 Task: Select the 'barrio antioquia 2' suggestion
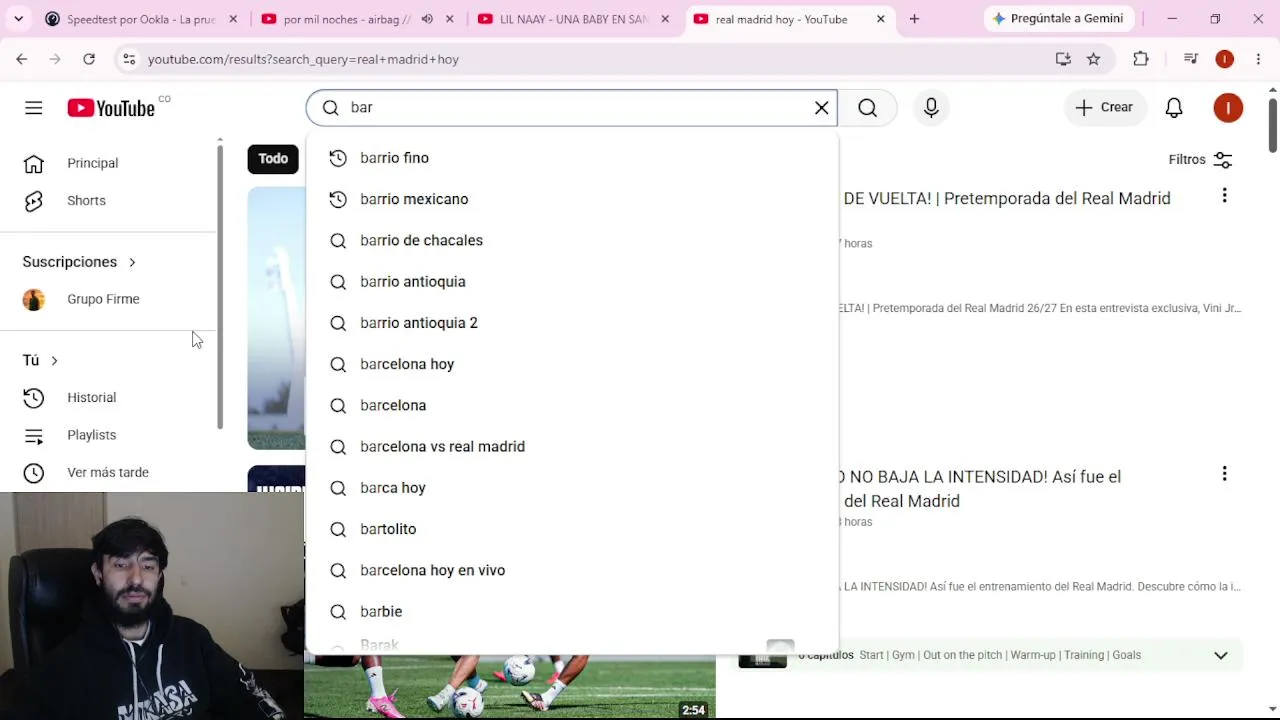tap(572, 323)
